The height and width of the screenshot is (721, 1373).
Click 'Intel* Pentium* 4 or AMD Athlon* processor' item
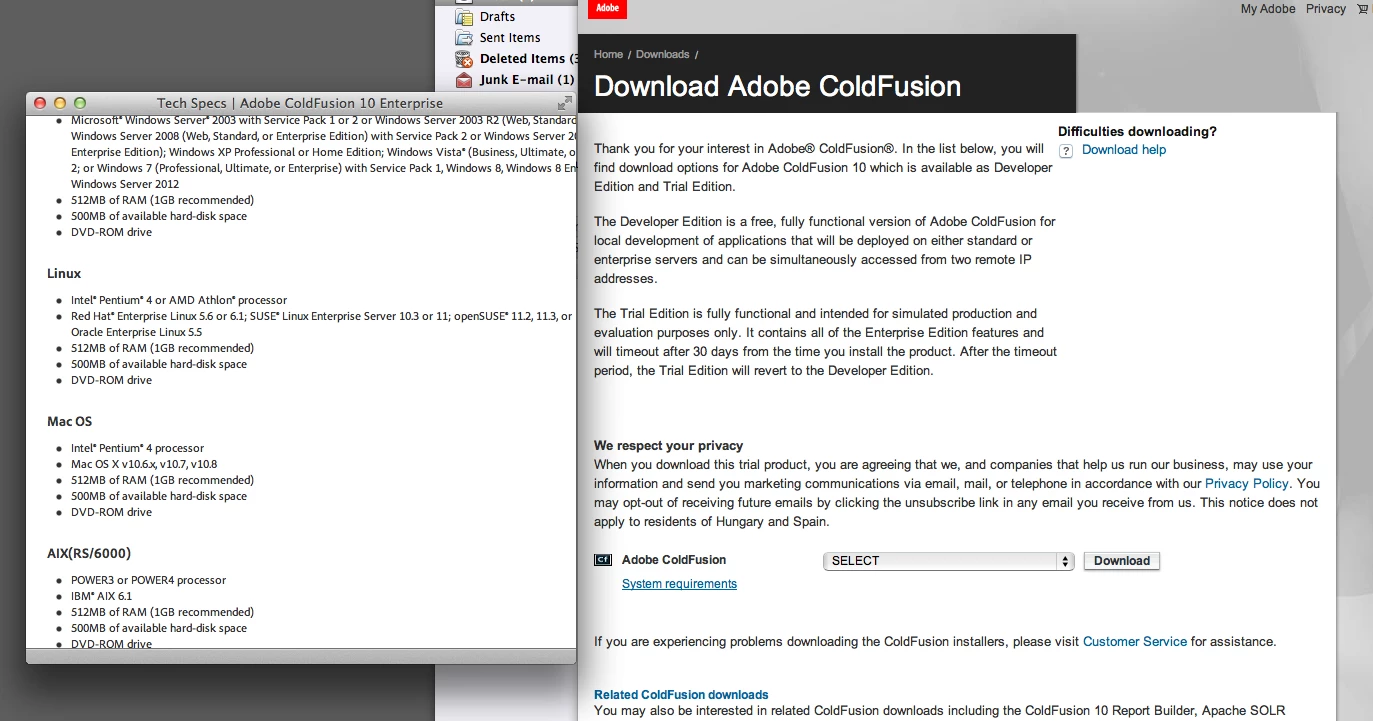coord(179,300)
